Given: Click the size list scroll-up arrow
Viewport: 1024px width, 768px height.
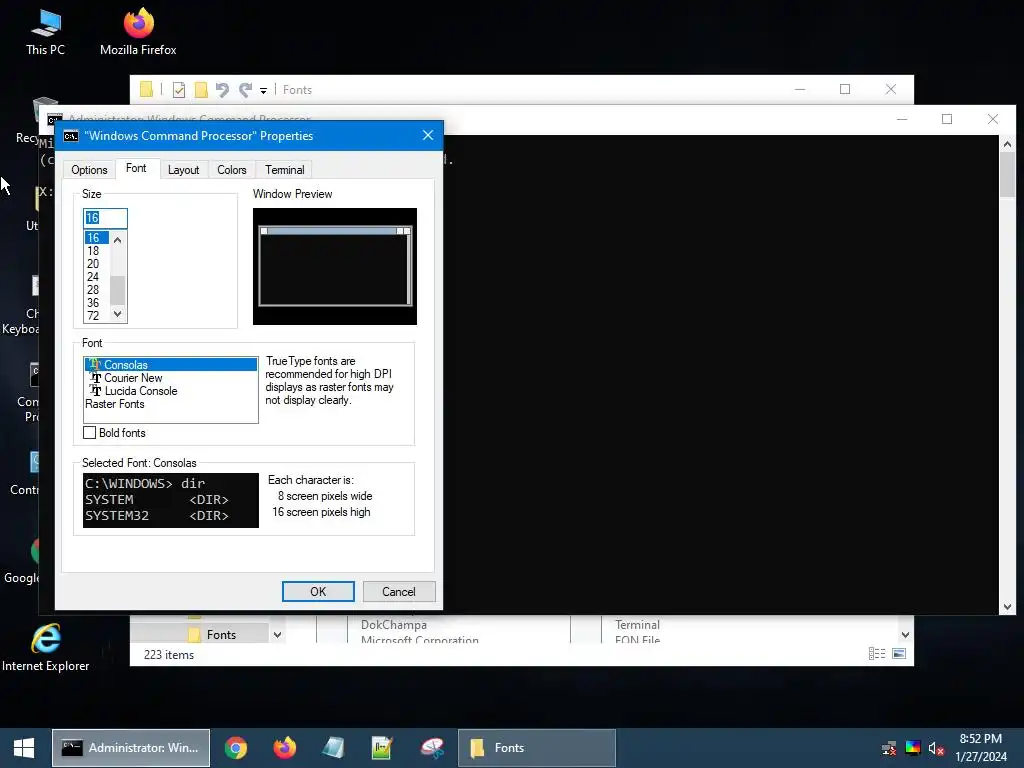Looking at the screenshot, I should coord(118,240).
